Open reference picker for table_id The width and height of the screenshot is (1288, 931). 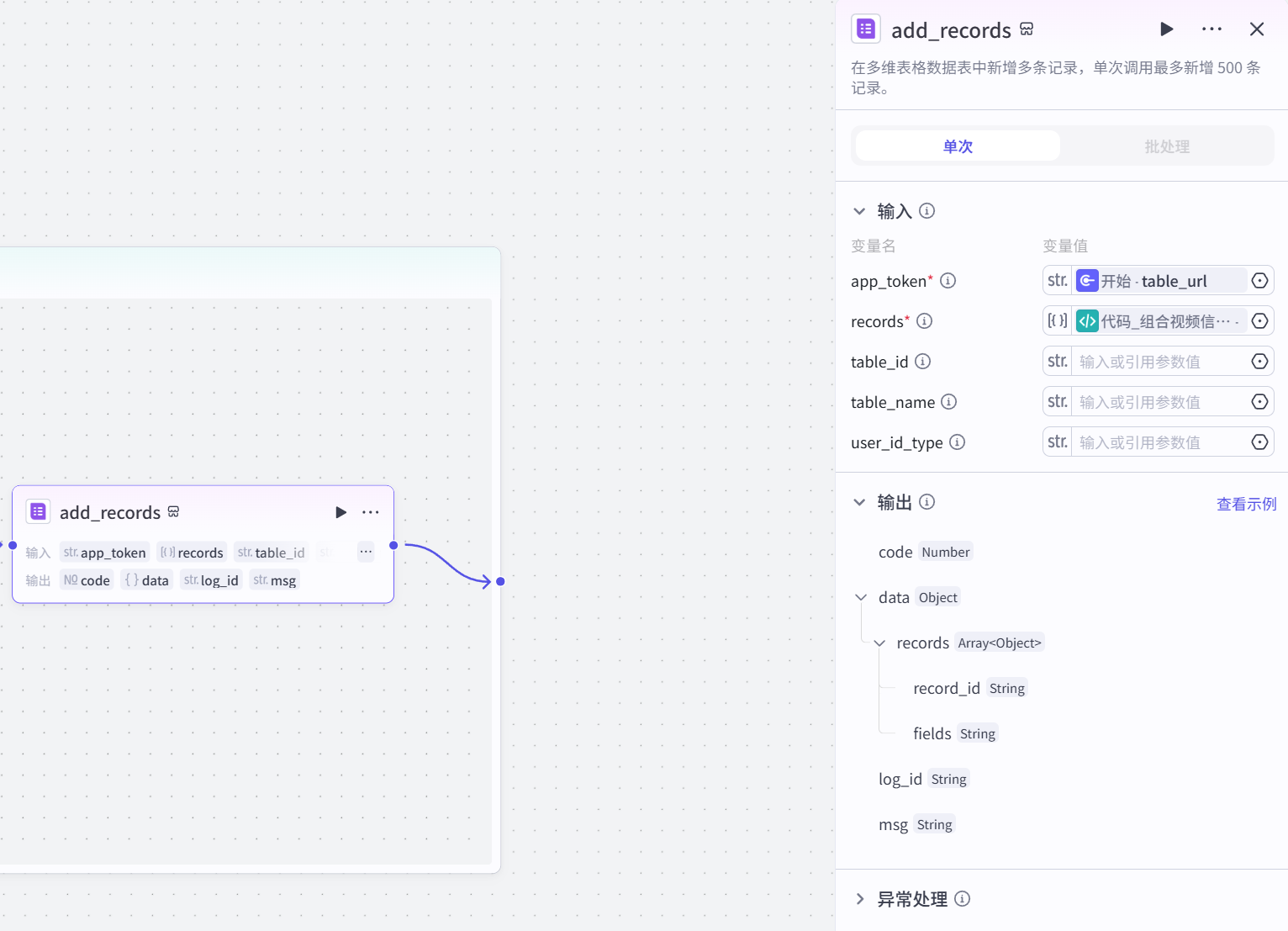click(x=1259, y=362)
